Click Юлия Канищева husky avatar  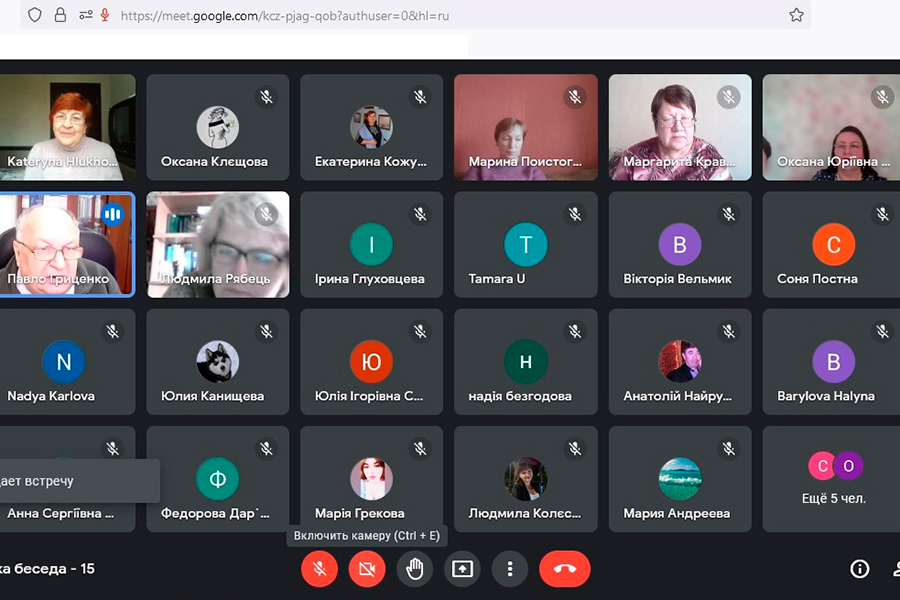click(x=218, y=361)
